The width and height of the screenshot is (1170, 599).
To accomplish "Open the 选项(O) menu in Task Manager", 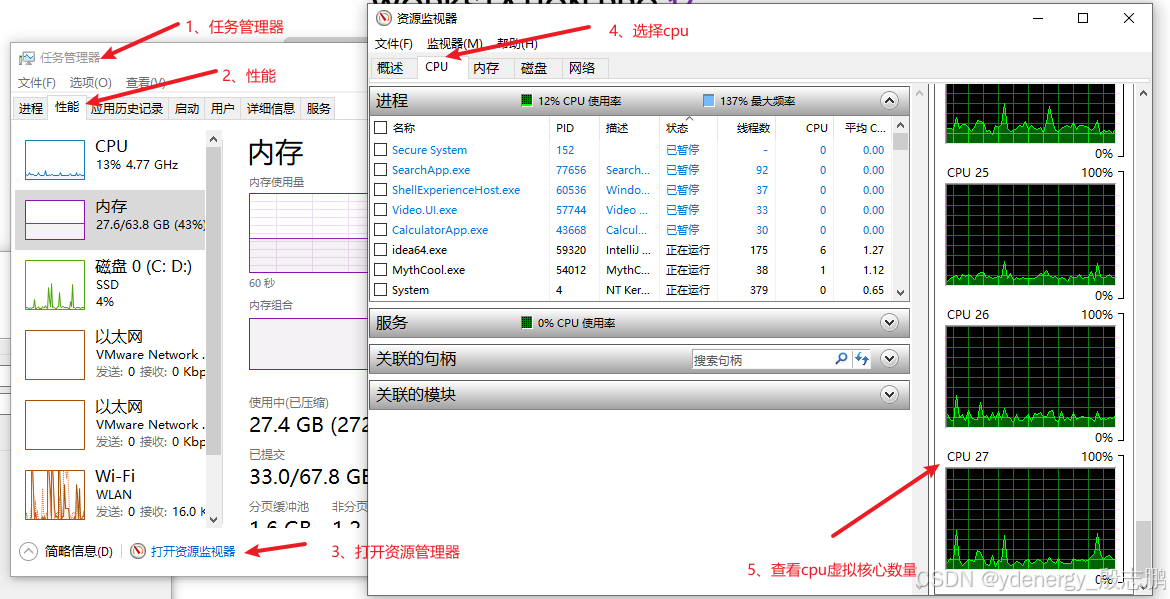I will (90, 83).
